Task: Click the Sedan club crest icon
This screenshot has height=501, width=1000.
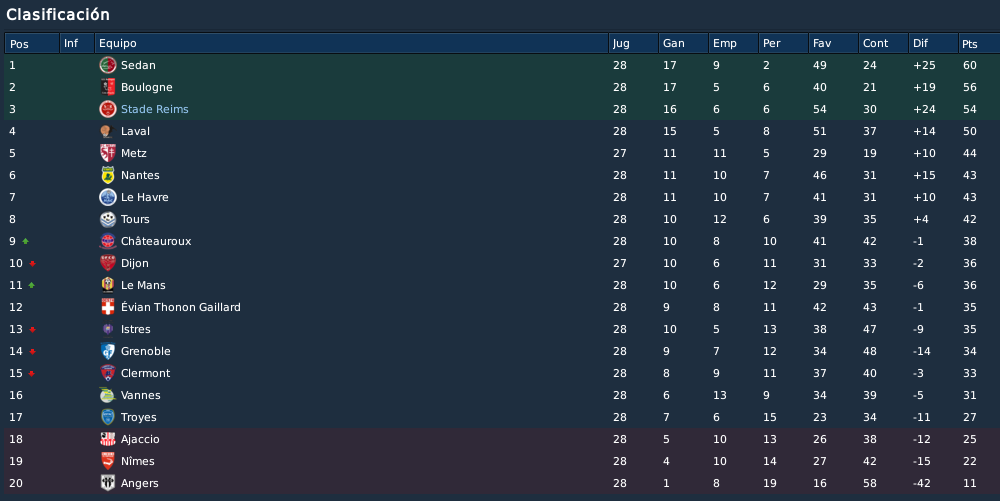Action: (x=108, y=65)
